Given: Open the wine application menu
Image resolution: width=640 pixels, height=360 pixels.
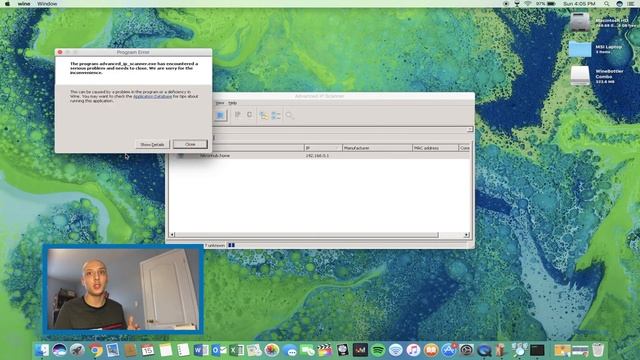Looking at the screenshot, I should coord(24,4).
